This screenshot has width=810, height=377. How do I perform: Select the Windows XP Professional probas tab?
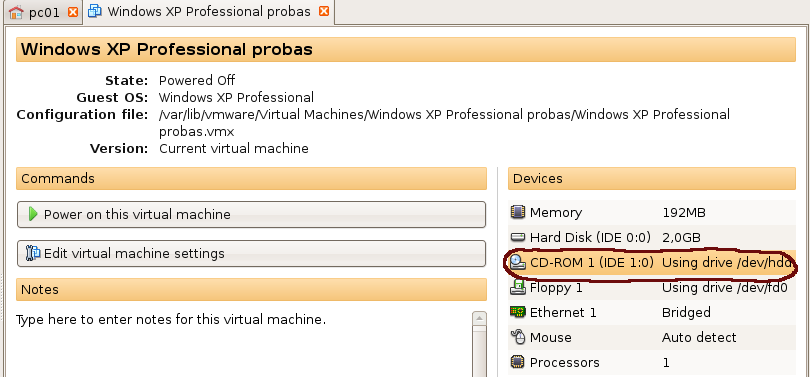click(x=208, y=12)
